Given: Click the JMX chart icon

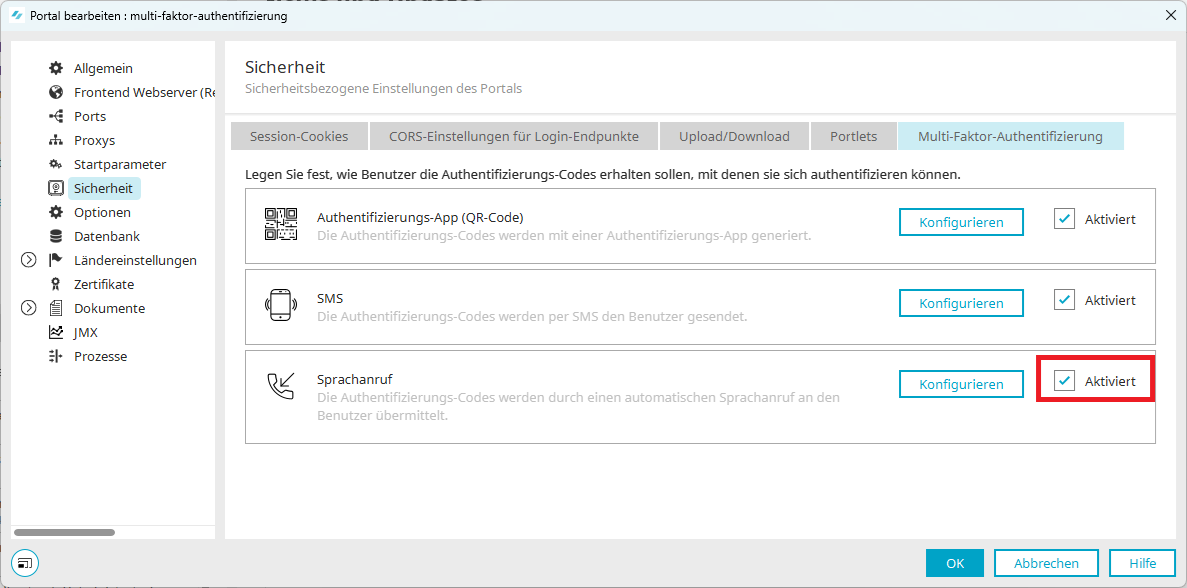Looking at the screenshot, I should pyautogui.click(x=56, y=332).
